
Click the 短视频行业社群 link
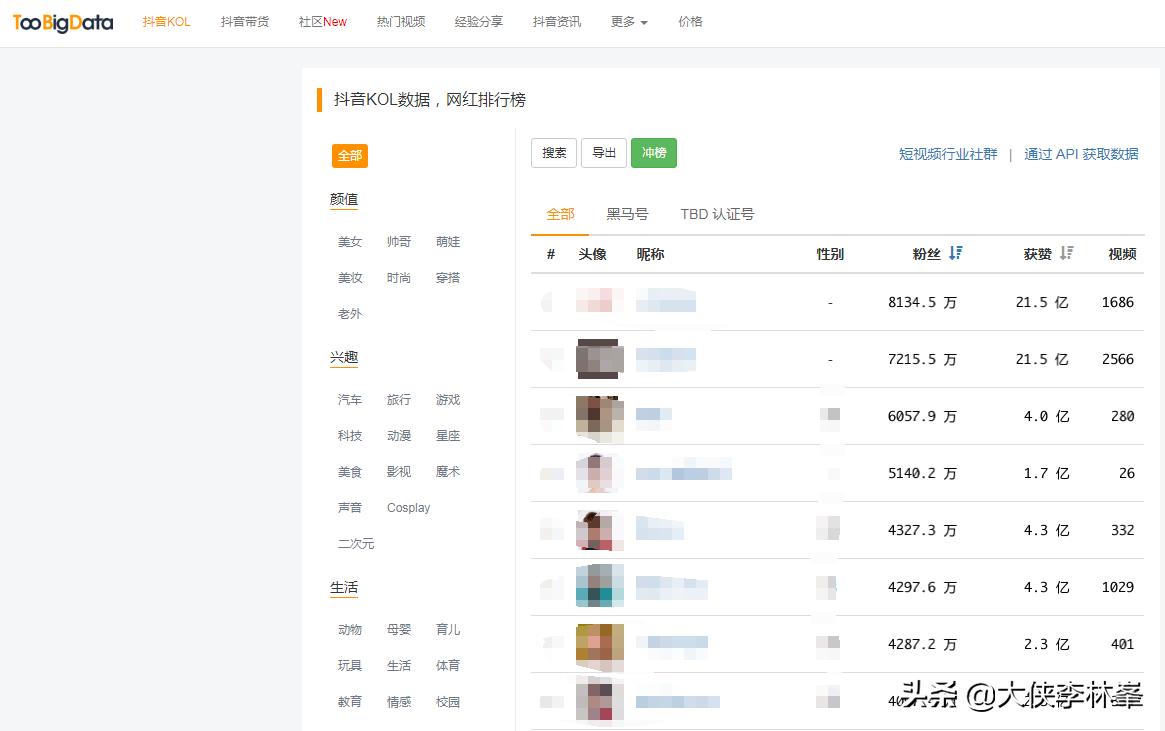pyautogui.click(x=948, y=154)
